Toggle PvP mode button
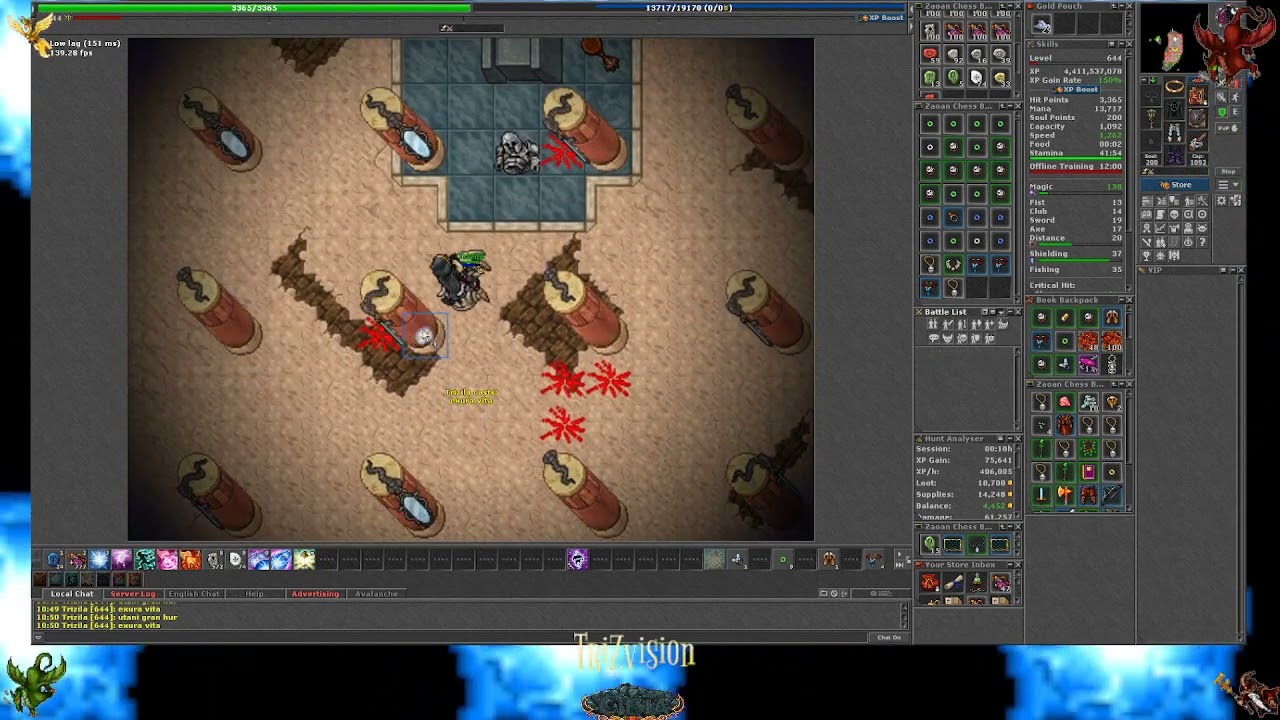This screenshot has width=1280, height=720. click(x=1228, y=128)
